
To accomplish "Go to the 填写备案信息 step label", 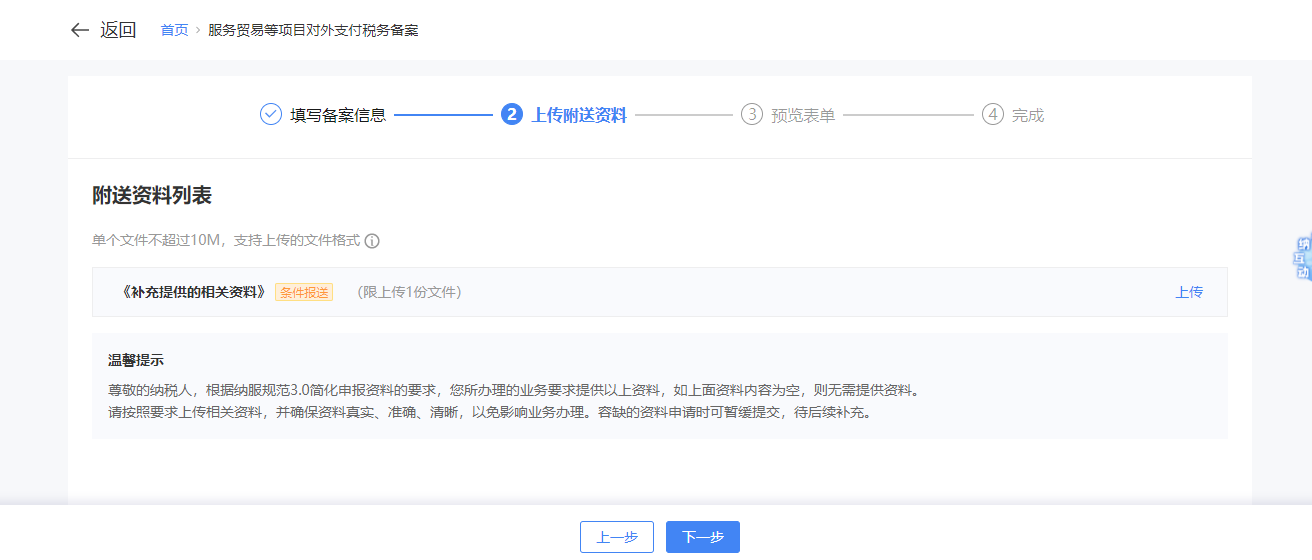I will (338, 115).
